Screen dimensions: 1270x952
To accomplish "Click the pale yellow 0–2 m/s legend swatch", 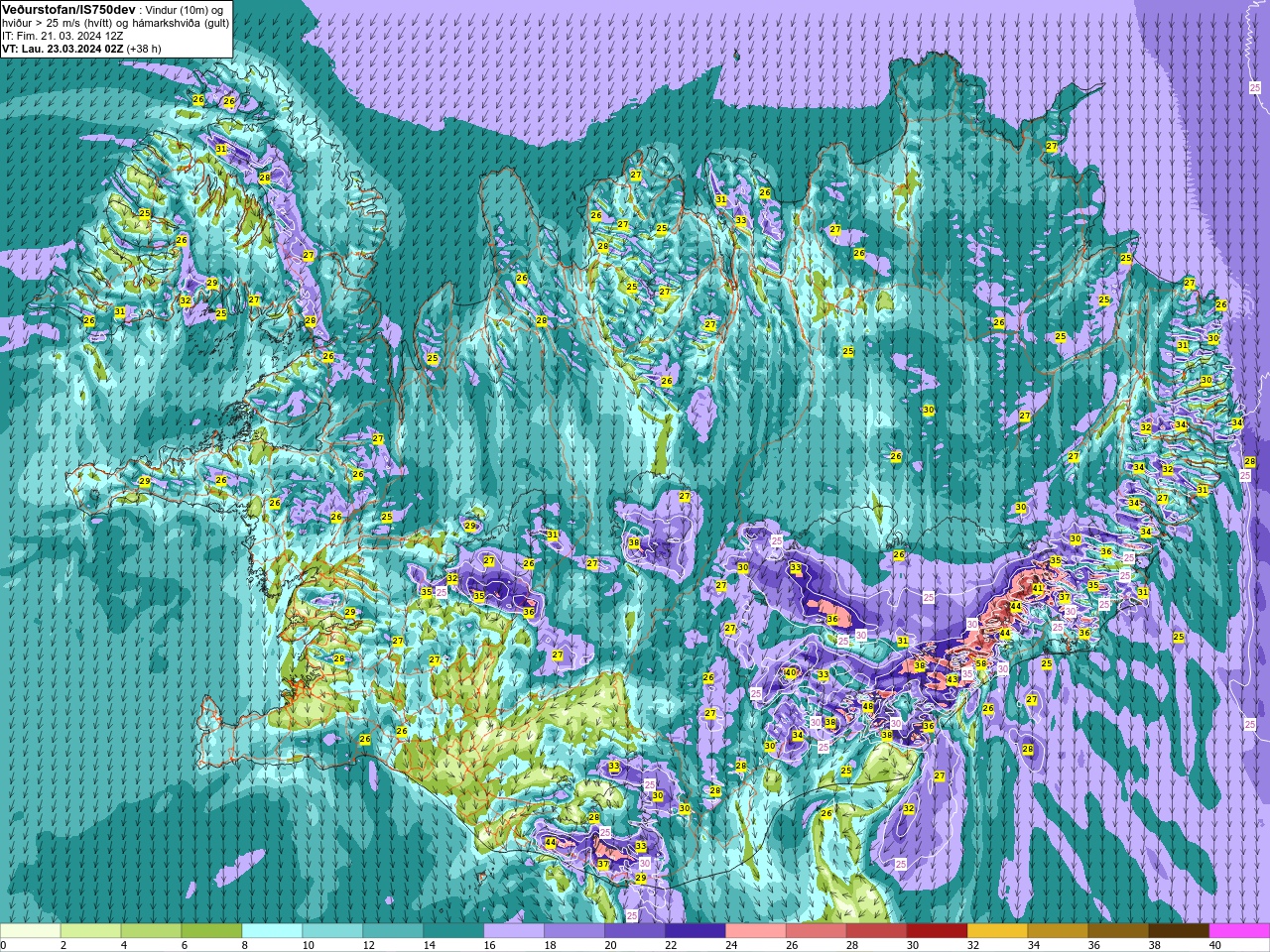I will (30, 931).
